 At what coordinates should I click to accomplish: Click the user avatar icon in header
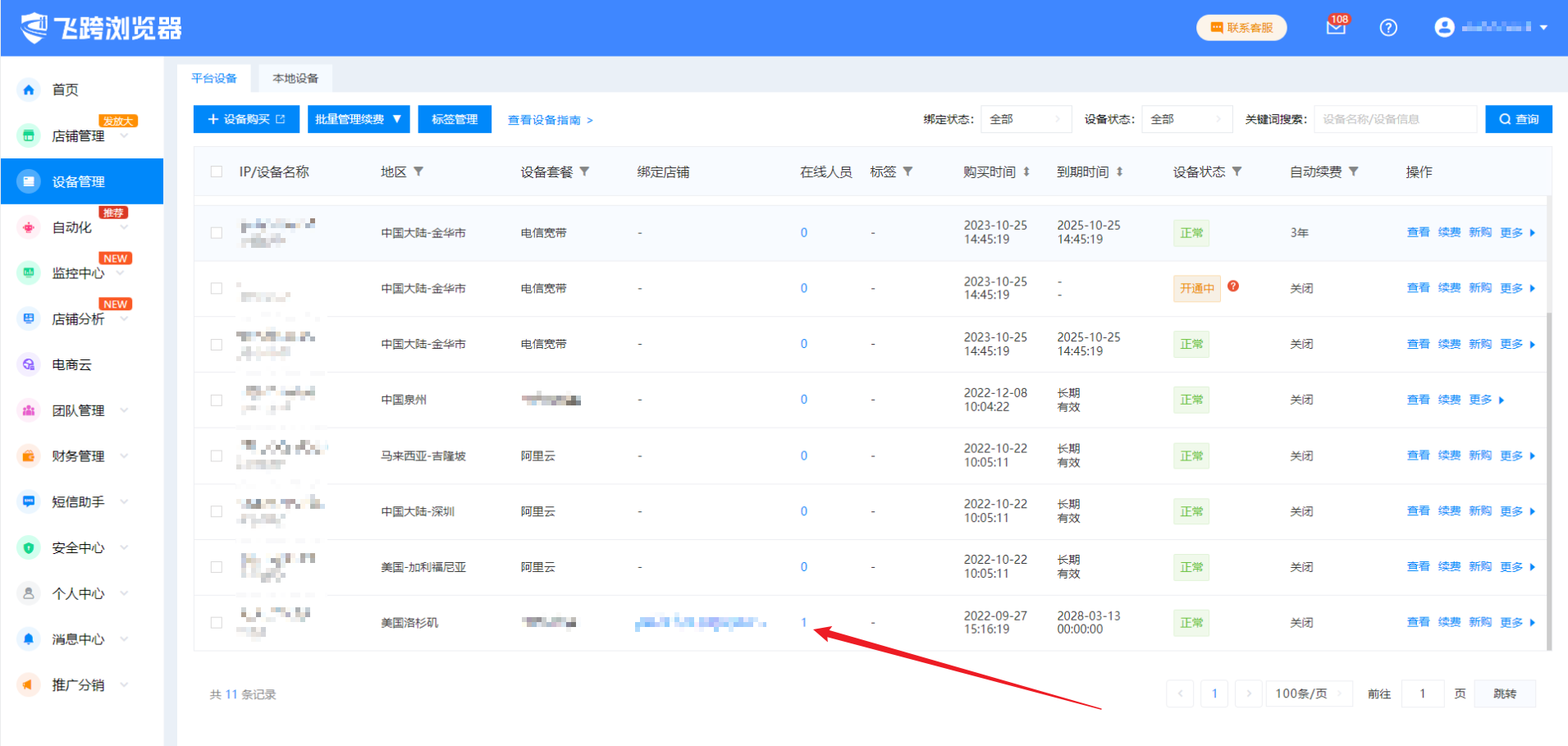point(1444,27)
